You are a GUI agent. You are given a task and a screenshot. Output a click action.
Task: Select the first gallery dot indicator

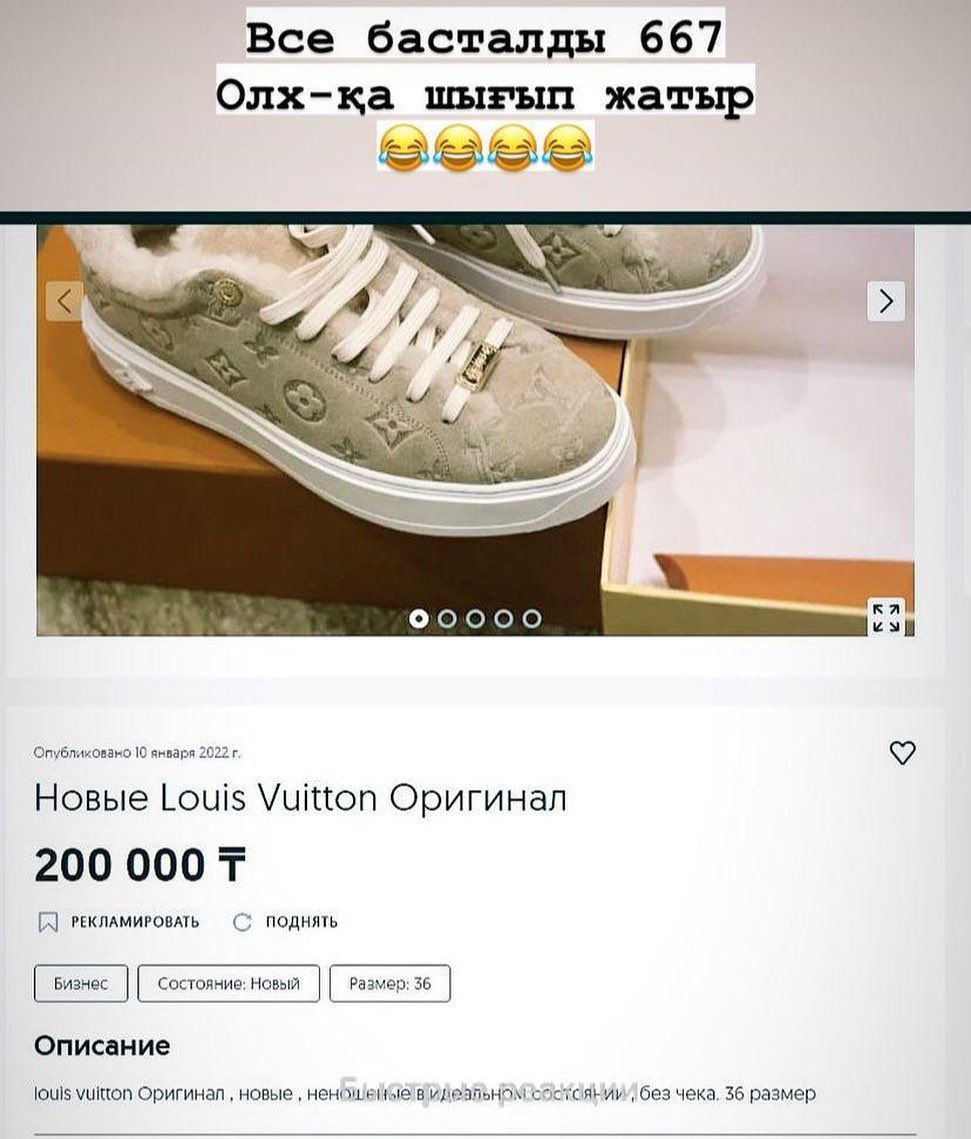click(x=418, y=618)
